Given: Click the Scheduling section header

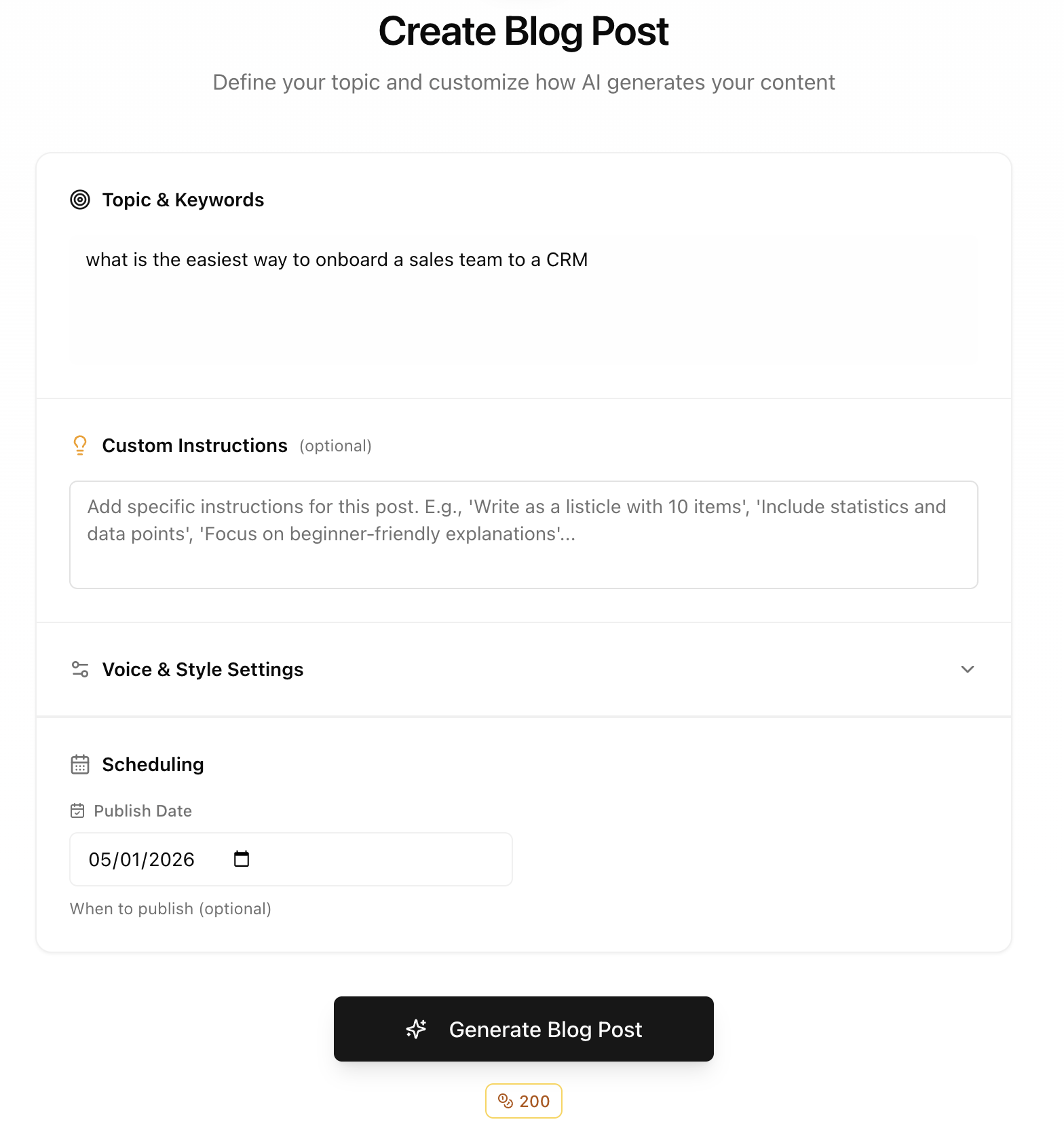Looking at the screenshot, I should pyautogui.click(x=153, y=764).
